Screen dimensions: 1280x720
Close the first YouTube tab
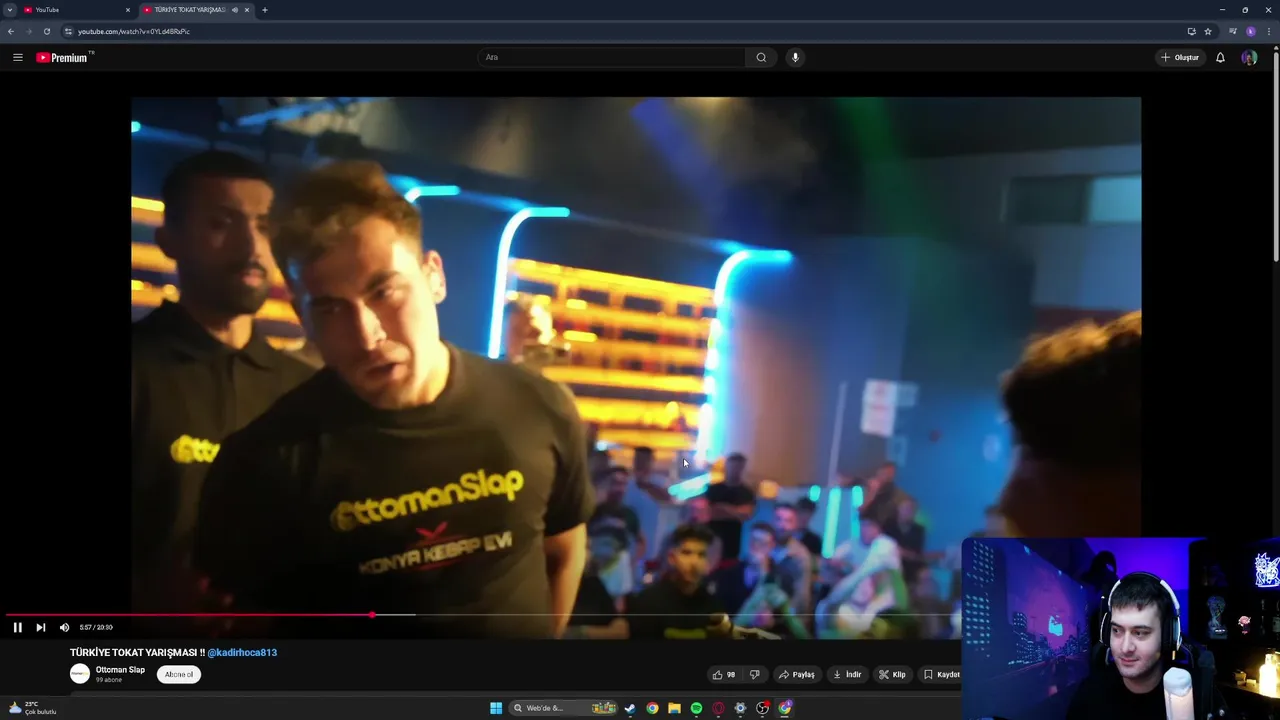click(x=127, y=10)
